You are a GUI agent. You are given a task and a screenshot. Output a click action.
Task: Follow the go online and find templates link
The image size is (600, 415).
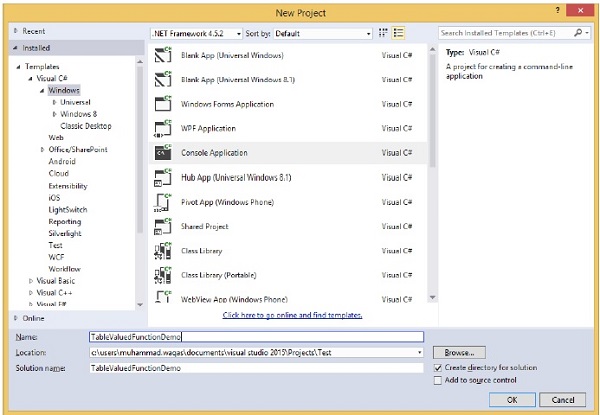[x=290, y=315]
